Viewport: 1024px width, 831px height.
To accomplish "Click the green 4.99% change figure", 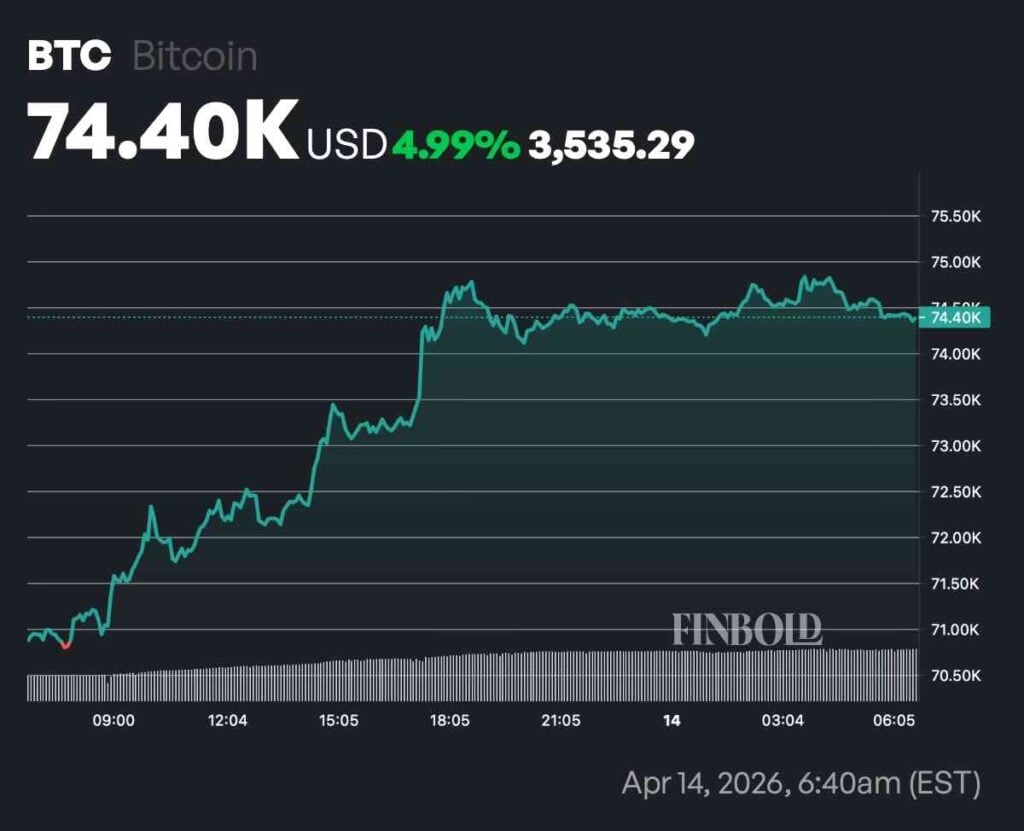I will pos(455,145).
